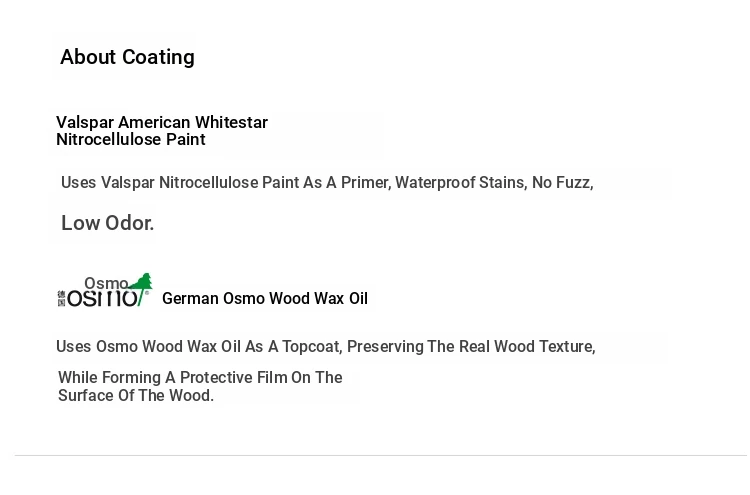Click 'While Forming A Protective Film' line
Screen dimensions: 750x495
click(x=200, y=377)
